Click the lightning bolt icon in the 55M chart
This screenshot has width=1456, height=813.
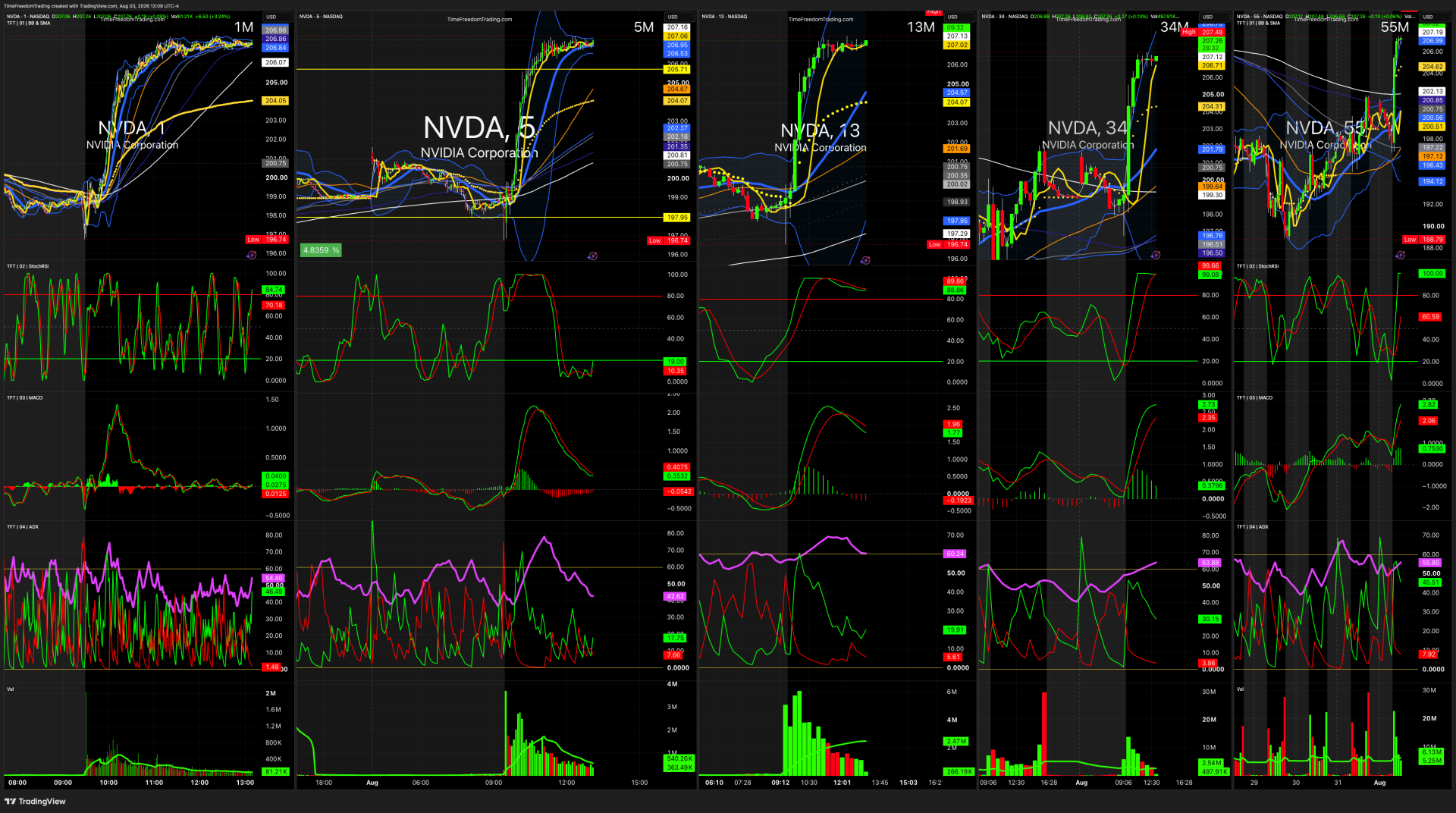[1400, 256]
